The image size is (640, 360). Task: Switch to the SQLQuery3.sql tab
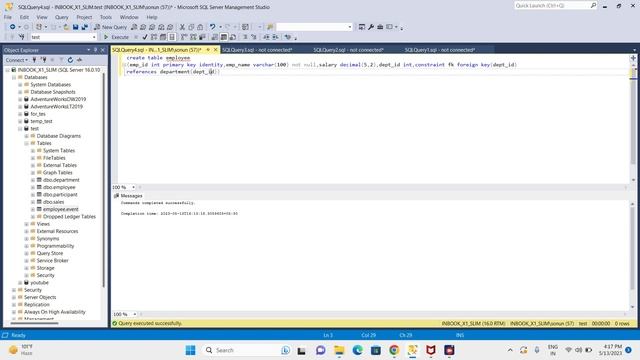tap(257, 50)
